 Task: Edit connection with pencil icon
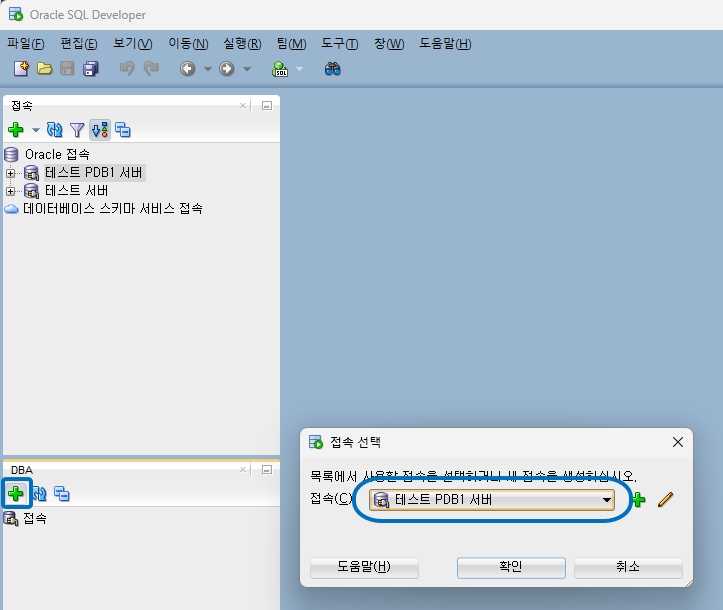[x=665, y=499]
